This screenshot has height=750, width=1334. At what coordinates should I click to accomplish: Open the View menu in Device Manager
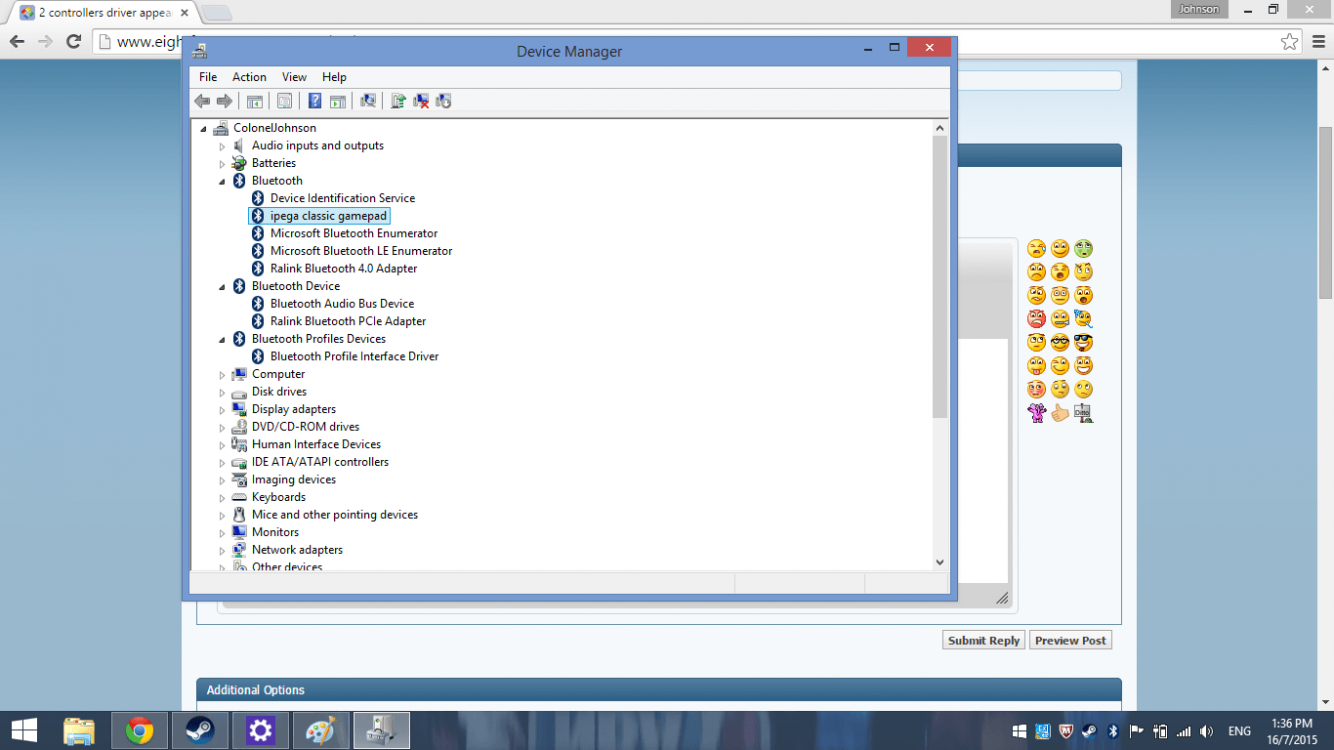coord(294,77)
